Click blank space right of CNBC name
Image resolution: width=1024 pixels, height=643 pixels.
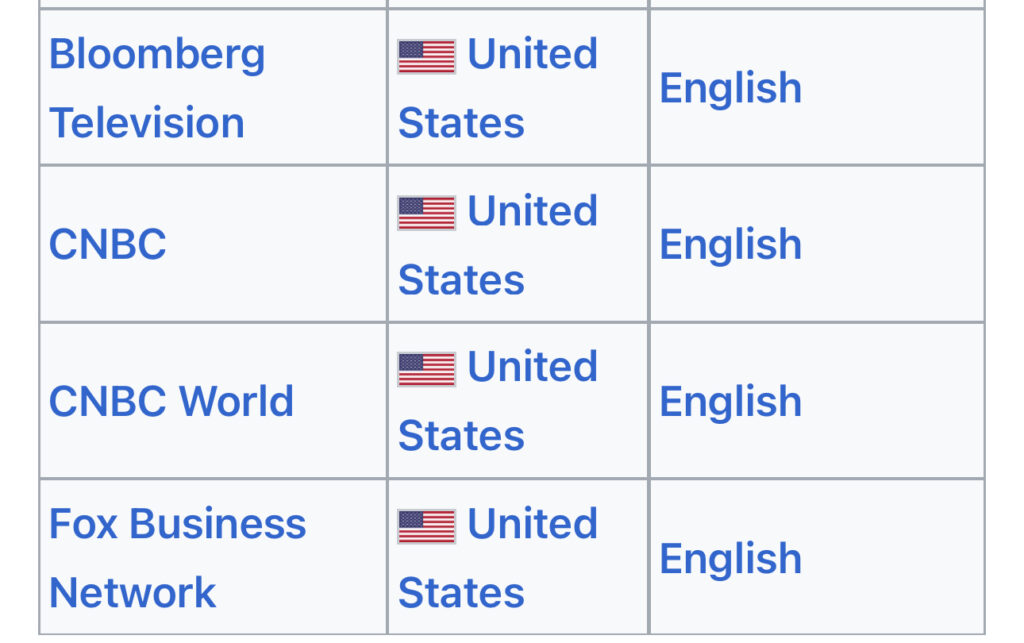(280, 245)
